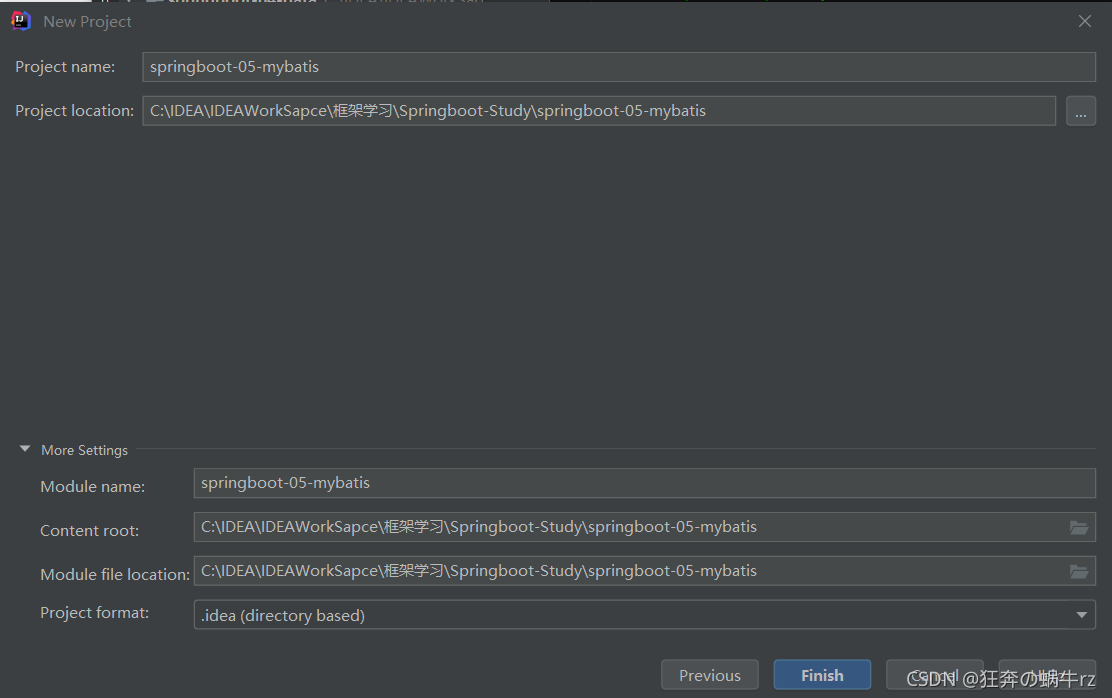Screen dimensions: 1112x698
Task: Go back with the Previous button
Action: click(x=709, y=675)
